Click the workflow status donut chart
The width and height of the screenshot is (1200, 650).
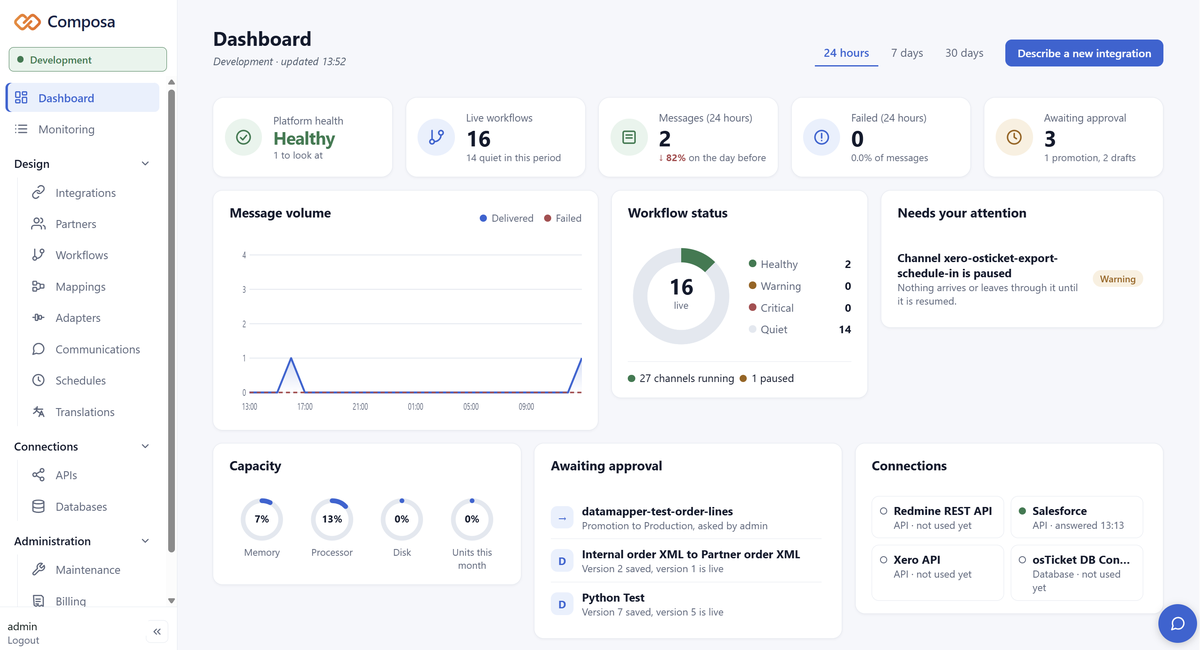(681, 296)
